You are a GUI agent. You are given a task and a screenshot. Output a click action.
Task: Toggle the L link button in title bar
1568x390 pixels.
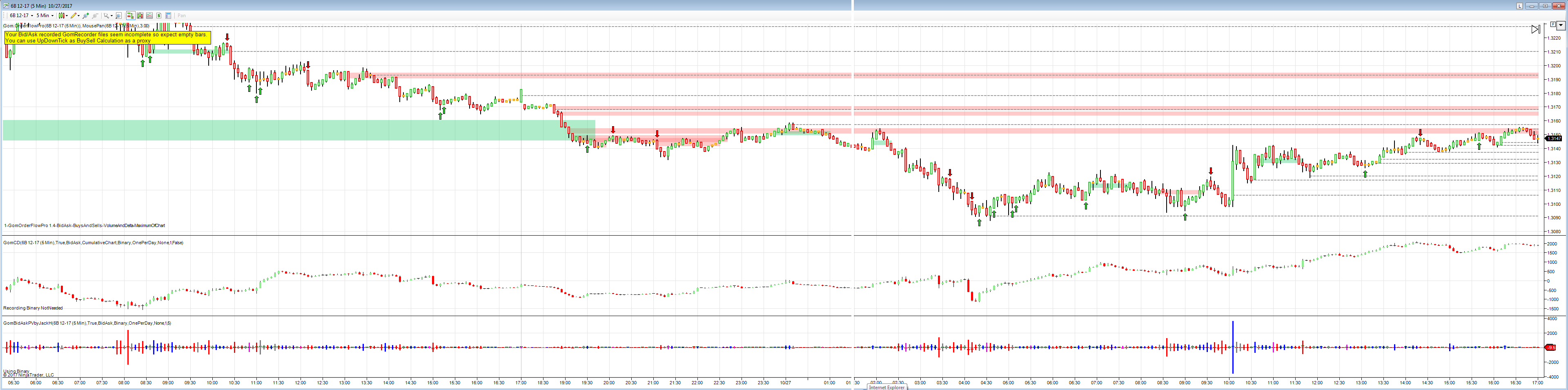click(x=1520, y=6)
